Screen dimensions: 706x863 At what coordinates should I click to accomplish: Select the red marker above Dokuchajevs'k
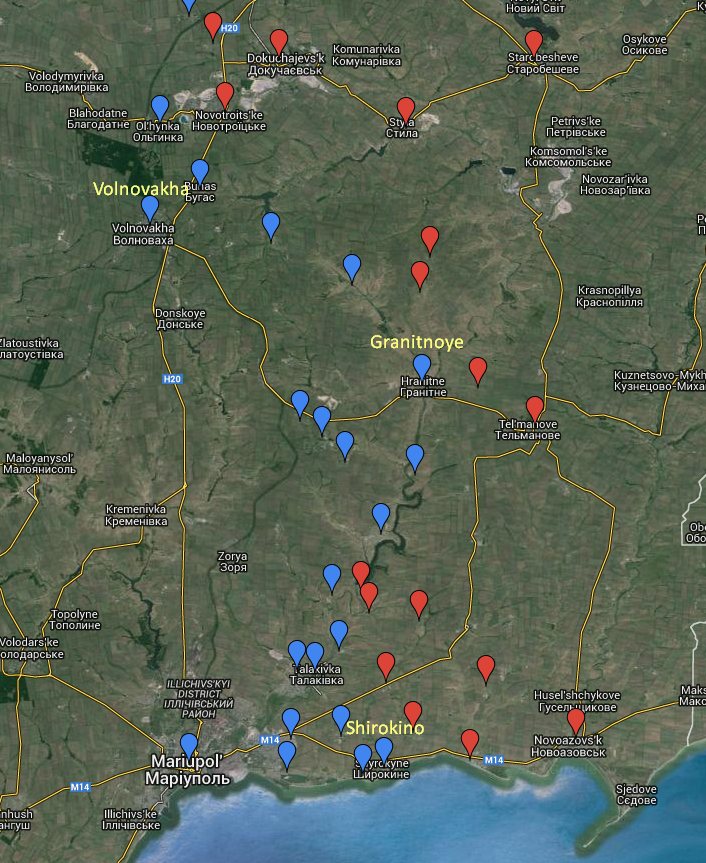(x=279, y=41)
